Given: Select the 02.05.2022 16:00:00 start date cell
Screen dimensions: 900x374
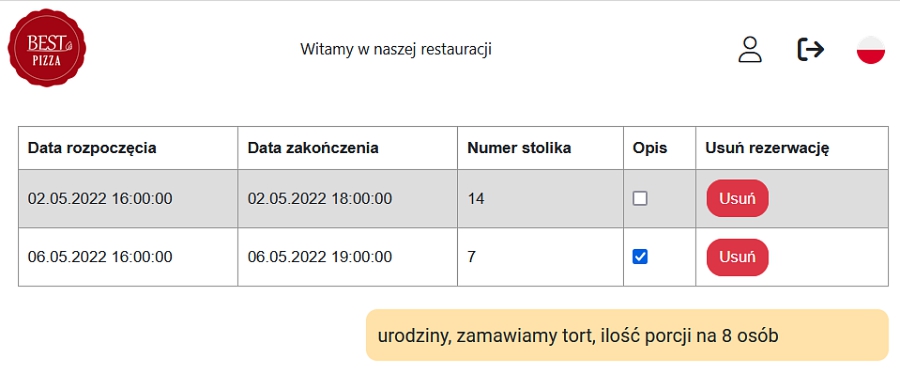Looking at the screenshot, I should (x=128, y=198).
